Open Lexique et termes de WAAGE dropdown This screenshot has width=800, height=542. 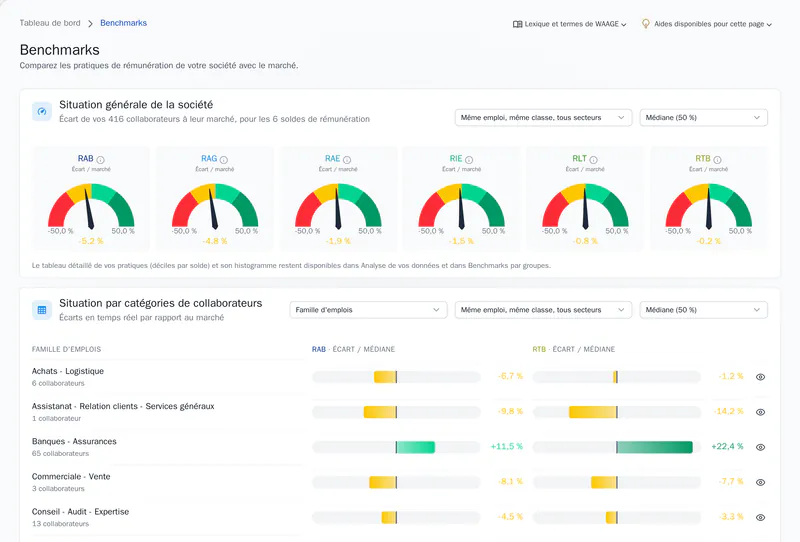[569, 24]
